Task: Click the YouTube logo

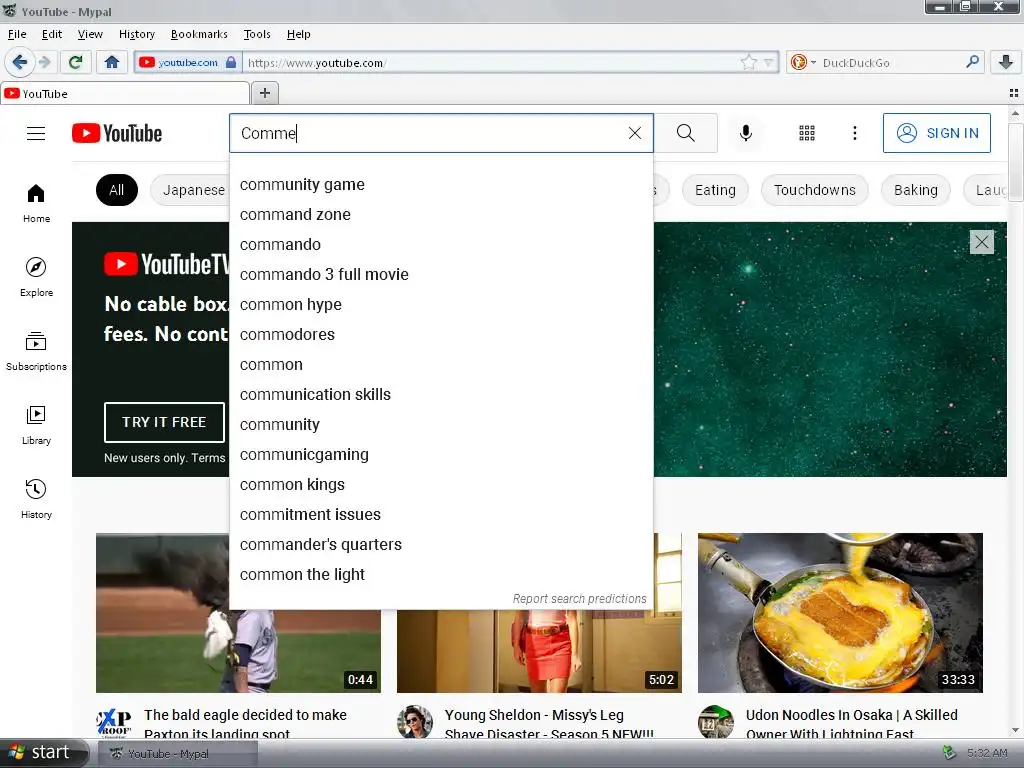Action: click(x=117, y=133)
